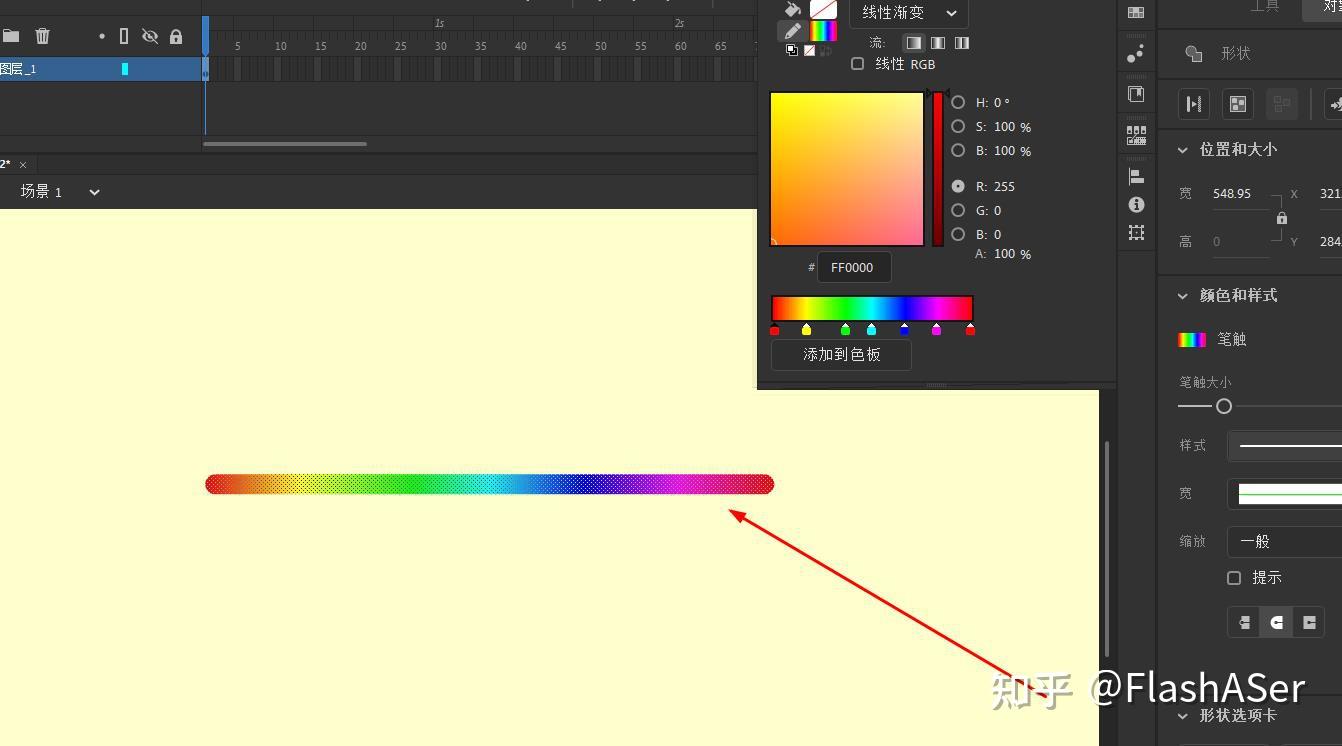Click the 添加到色板 button
The image size is (1342, 746).
(840, 355)
